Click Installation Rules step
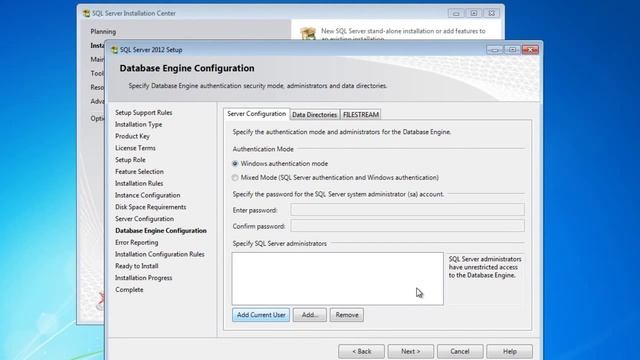The height and width of the screenshot is (360, 640). [139, 184]
